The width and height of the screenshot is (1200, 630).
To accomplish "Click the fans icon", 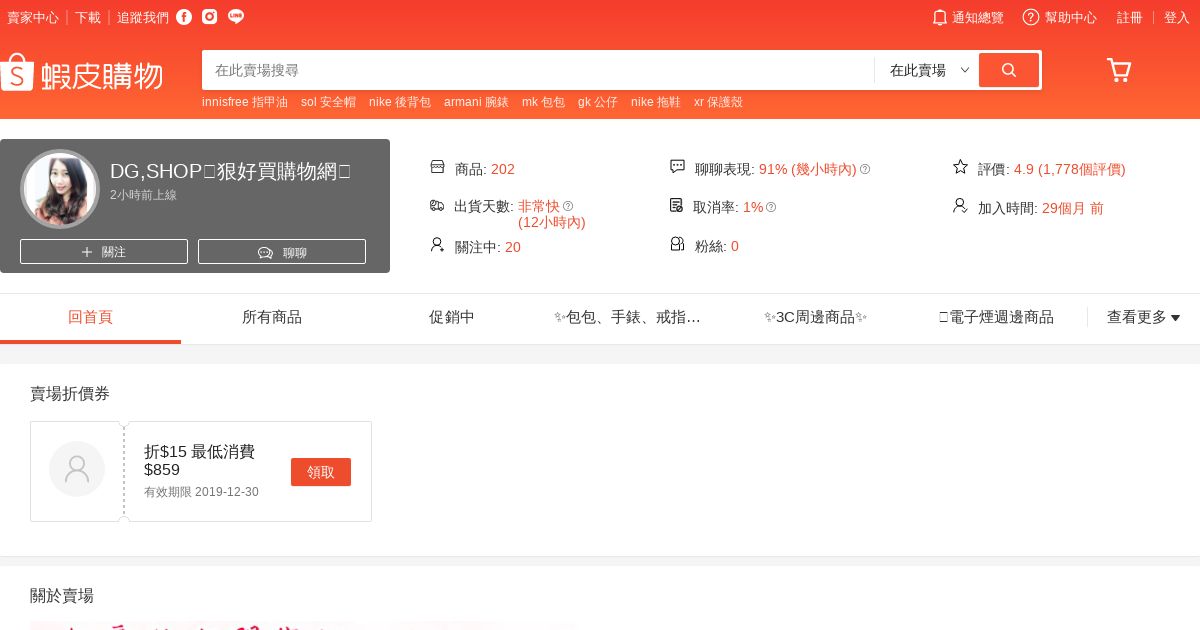I will [677, 244].
